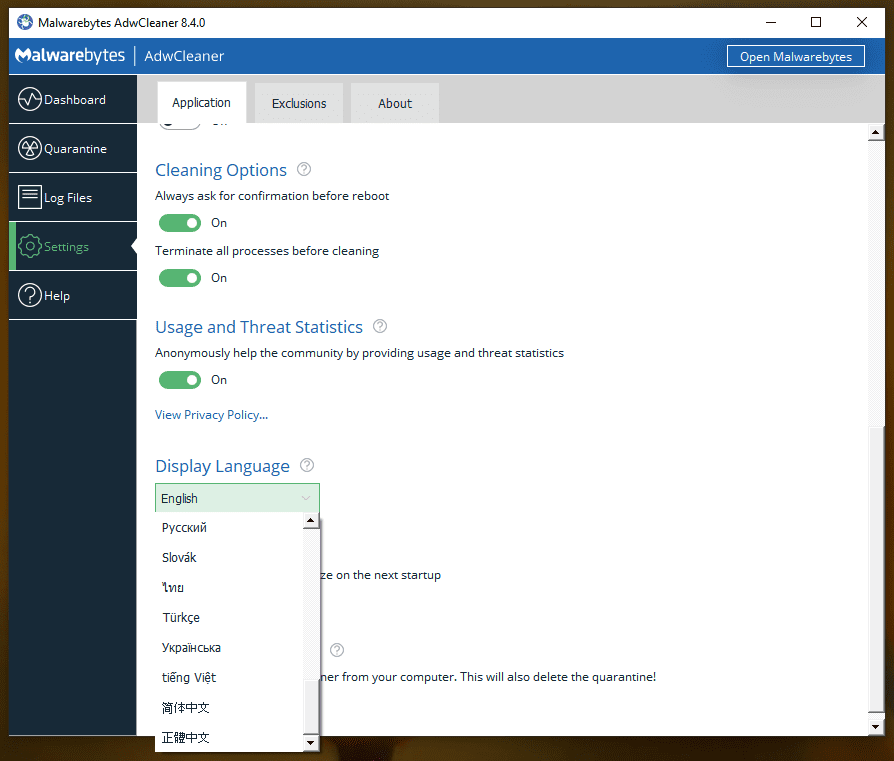Click the Display Language heading
Image resolution: width=894 pixels, height=761 pixels.
(x=222, y=466)
